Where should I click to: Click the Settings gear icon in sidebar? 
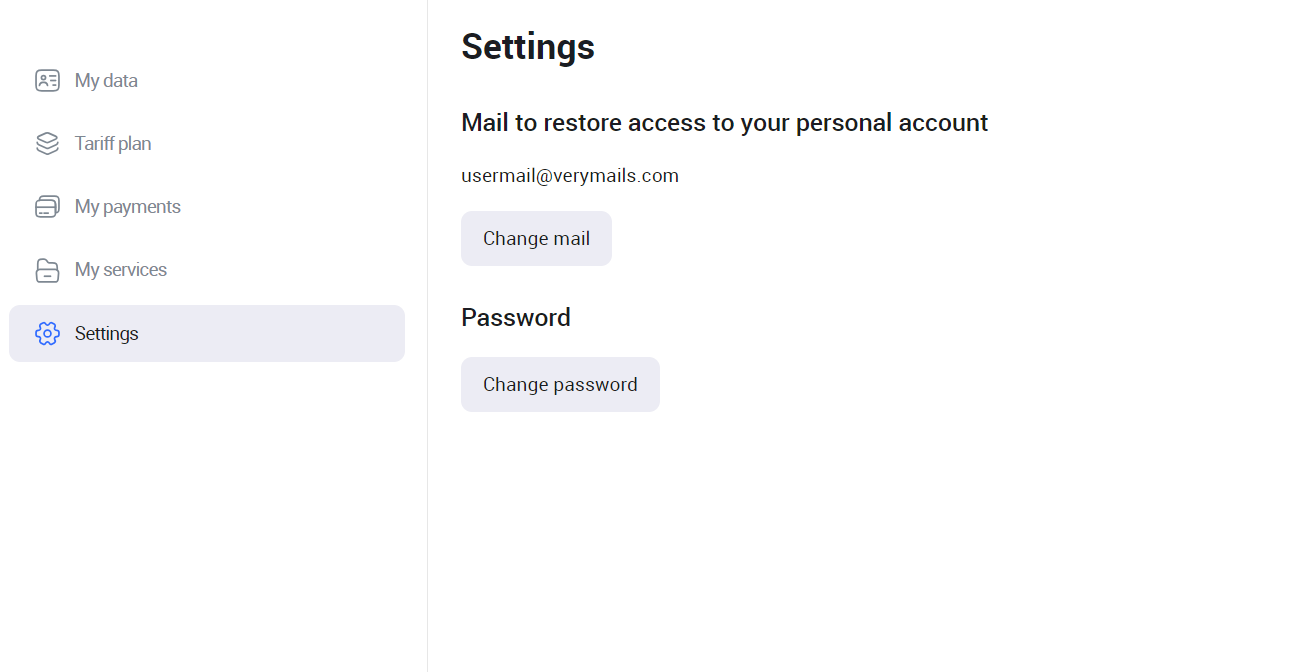click(47, 334)
